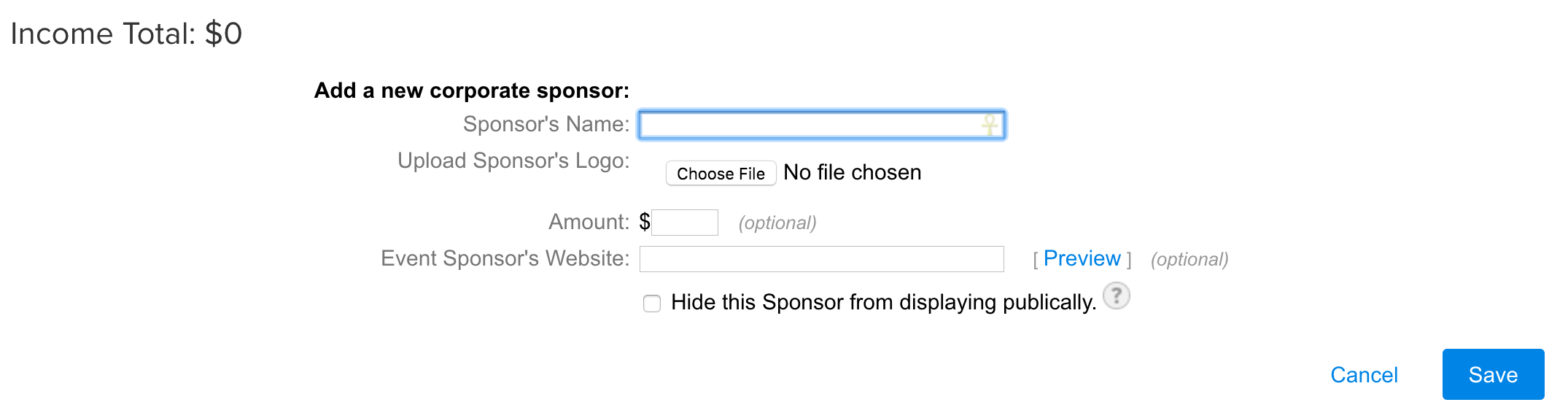Open the question mark help icon
The image size is (1568, 413).
tap(1116, 296)
